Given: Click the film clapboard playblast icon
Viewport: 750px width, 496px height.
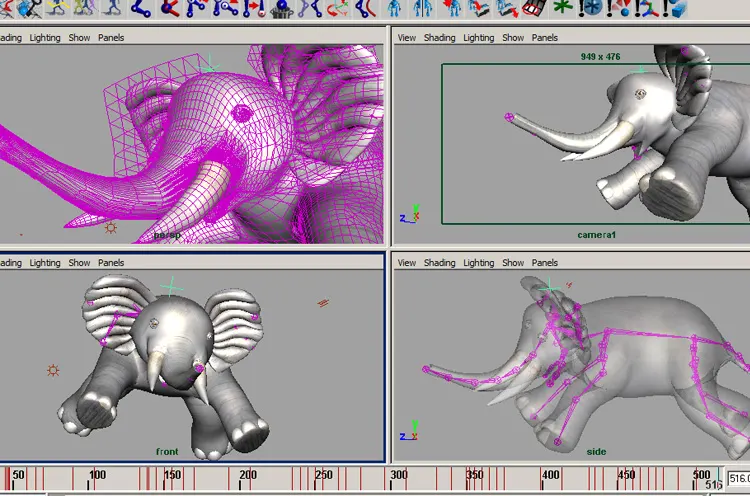Looking at the screenshot, I should coord(534,9).
